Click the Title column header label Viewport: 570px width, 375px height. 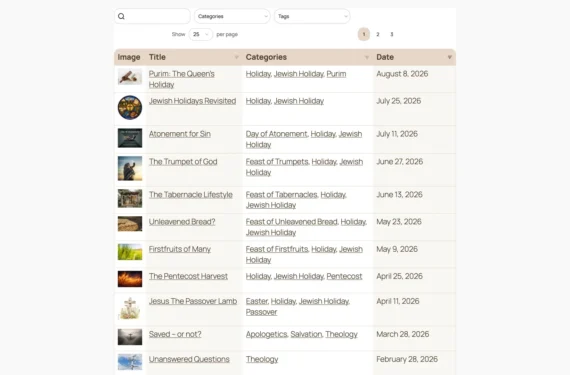[x=157, y=57]
